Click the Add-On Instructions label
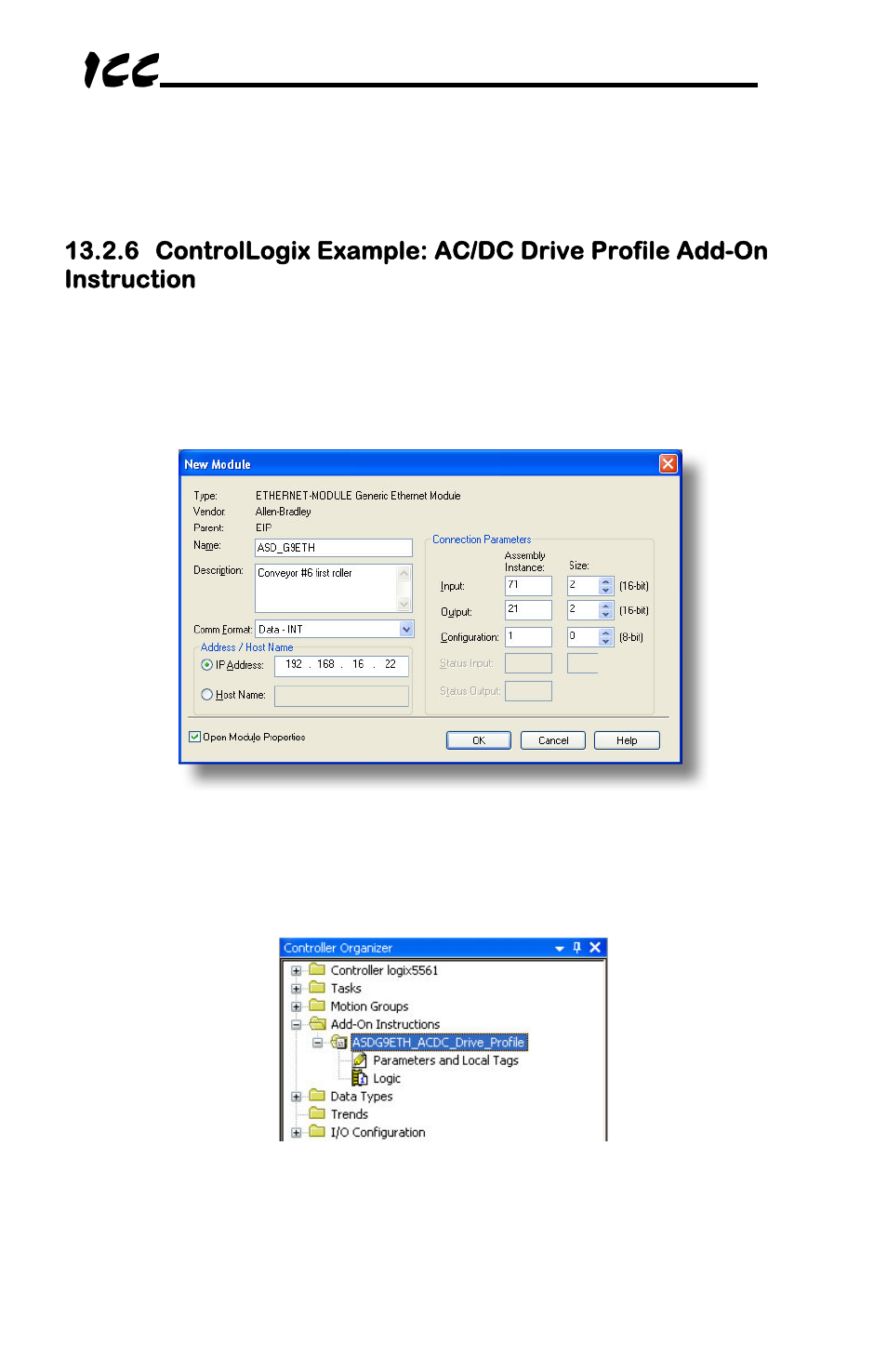This screenshot has height=1372, width=887. point(385,1024)
